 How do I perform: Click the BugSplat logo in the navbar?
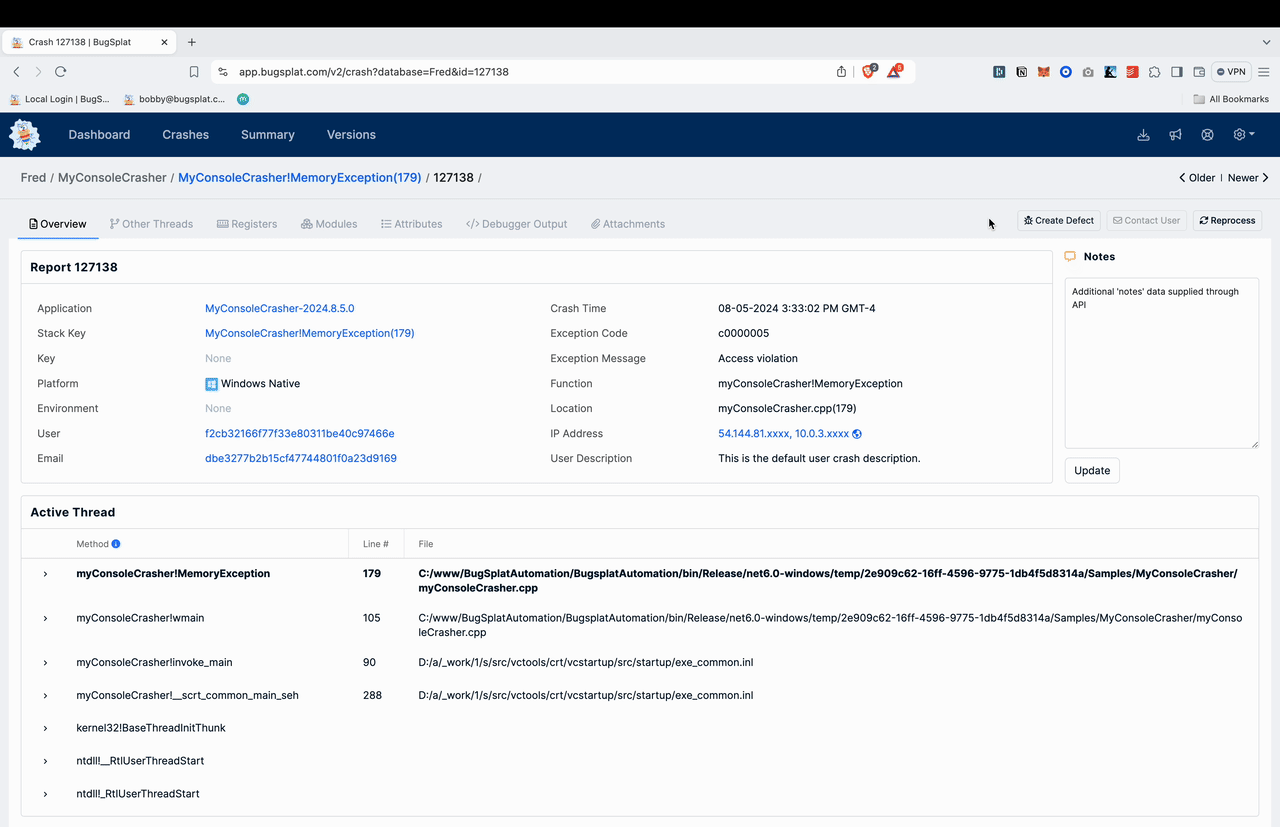(25, 135)
